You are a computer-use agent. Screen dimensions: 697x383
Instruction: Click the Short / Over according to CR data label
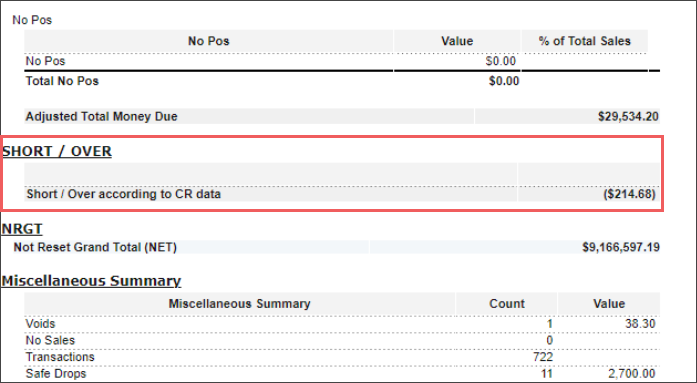coord(124,194)
